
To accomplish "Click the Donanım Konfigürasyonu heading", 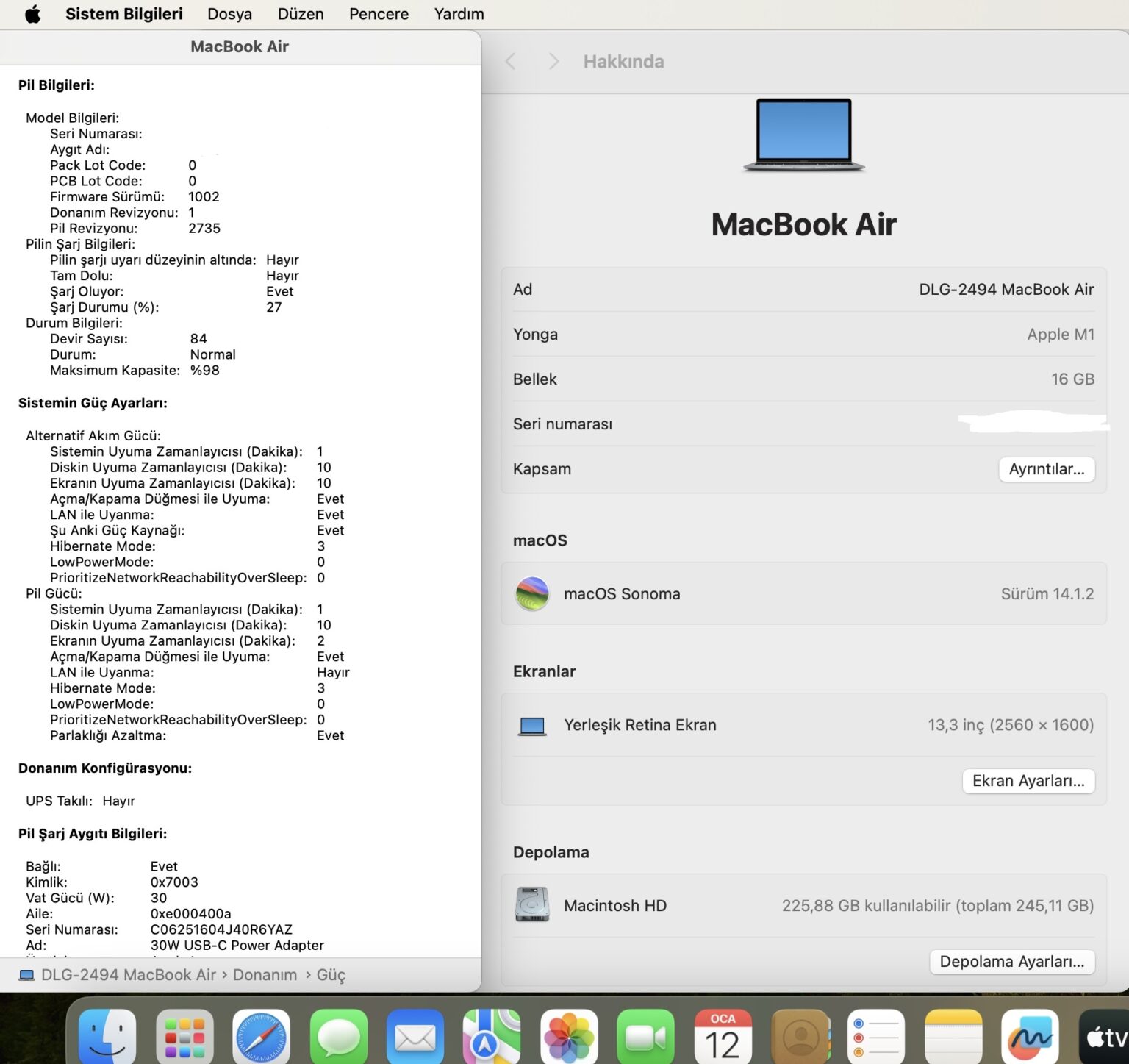I will coord(105,768).
